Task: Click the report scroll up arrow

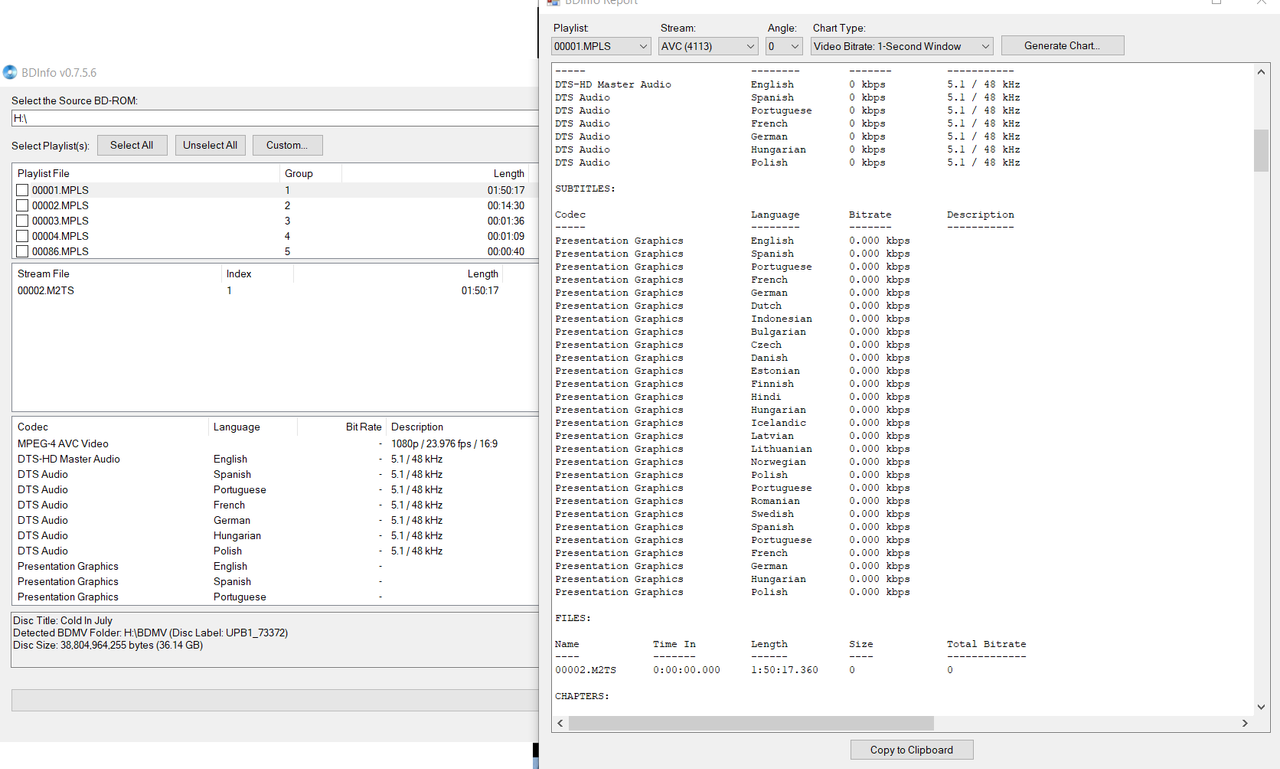Action: pos(1260,73)
